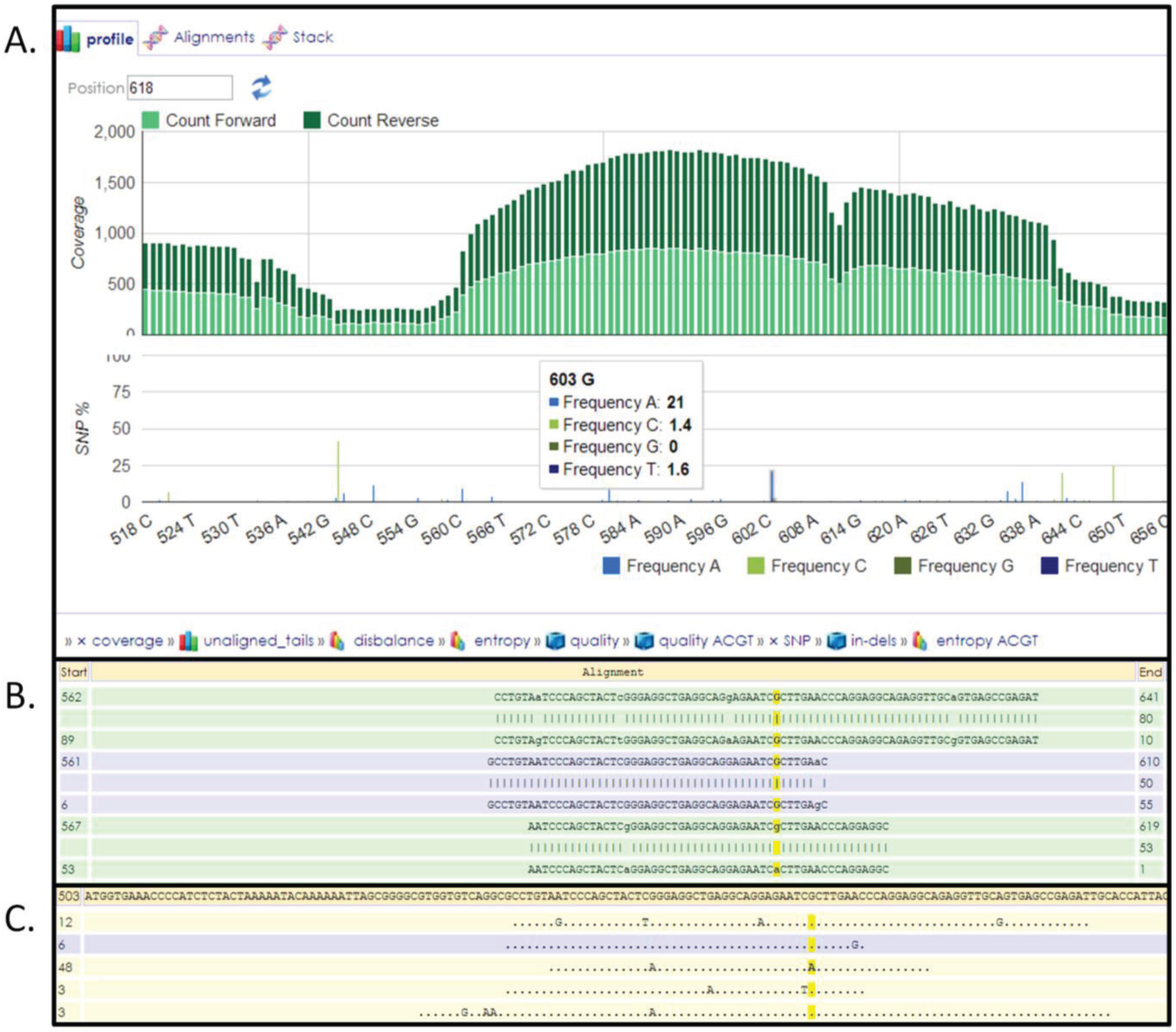Open the entropy view
The height and width of the screenshot is (1032, 1176).
(x=502, y=641)
